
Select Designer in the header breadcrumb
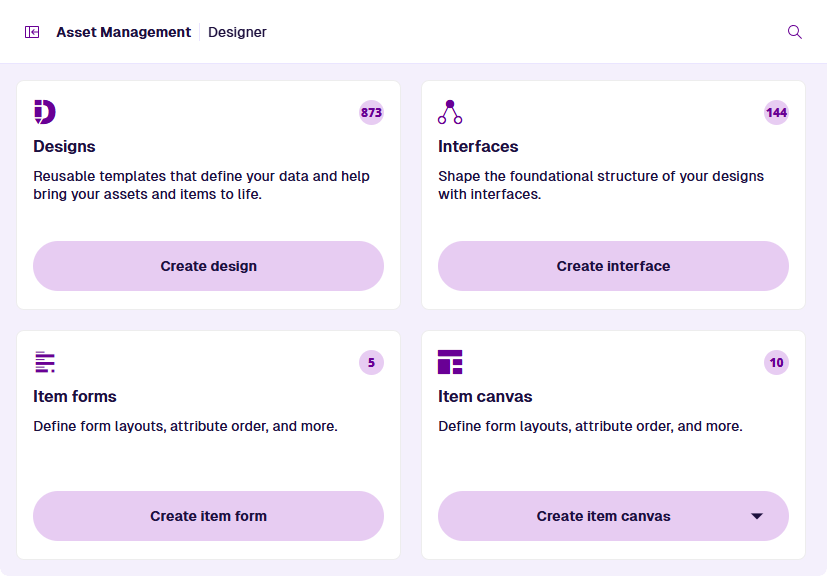237,32
